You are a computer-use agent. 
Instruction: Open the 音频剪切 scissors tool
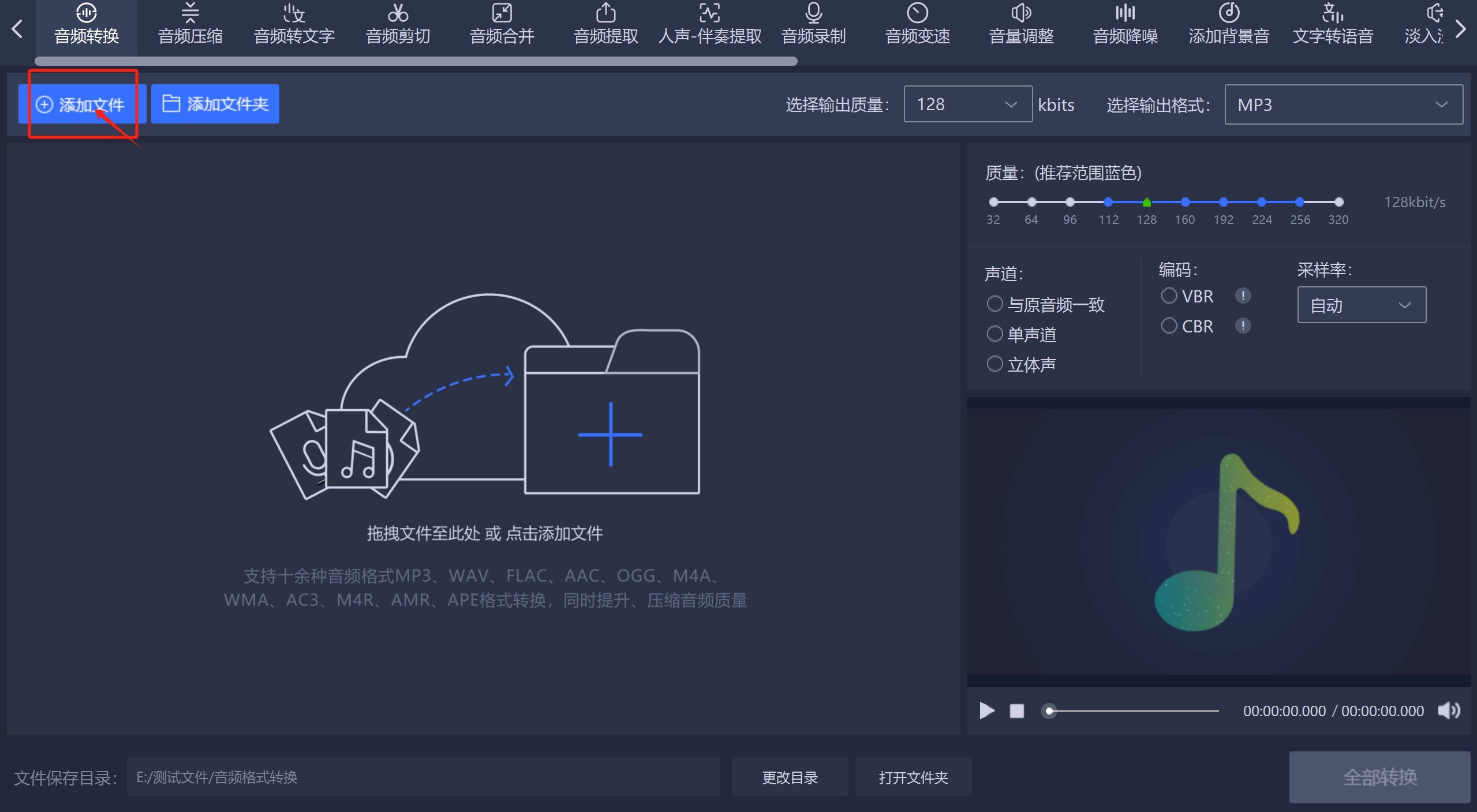398,24
